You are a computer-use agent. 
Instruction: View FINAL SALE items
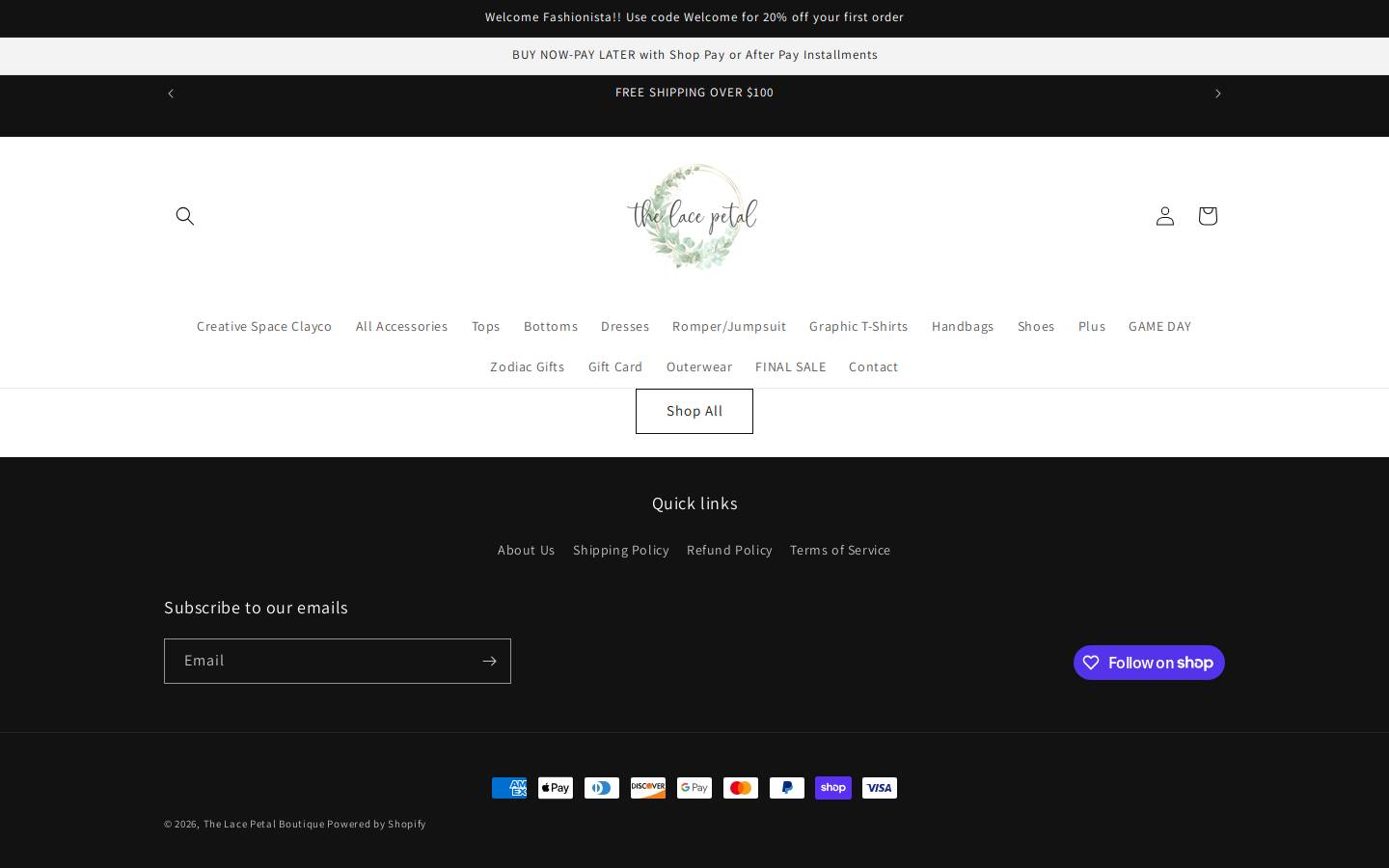click(x=791, y=367)
